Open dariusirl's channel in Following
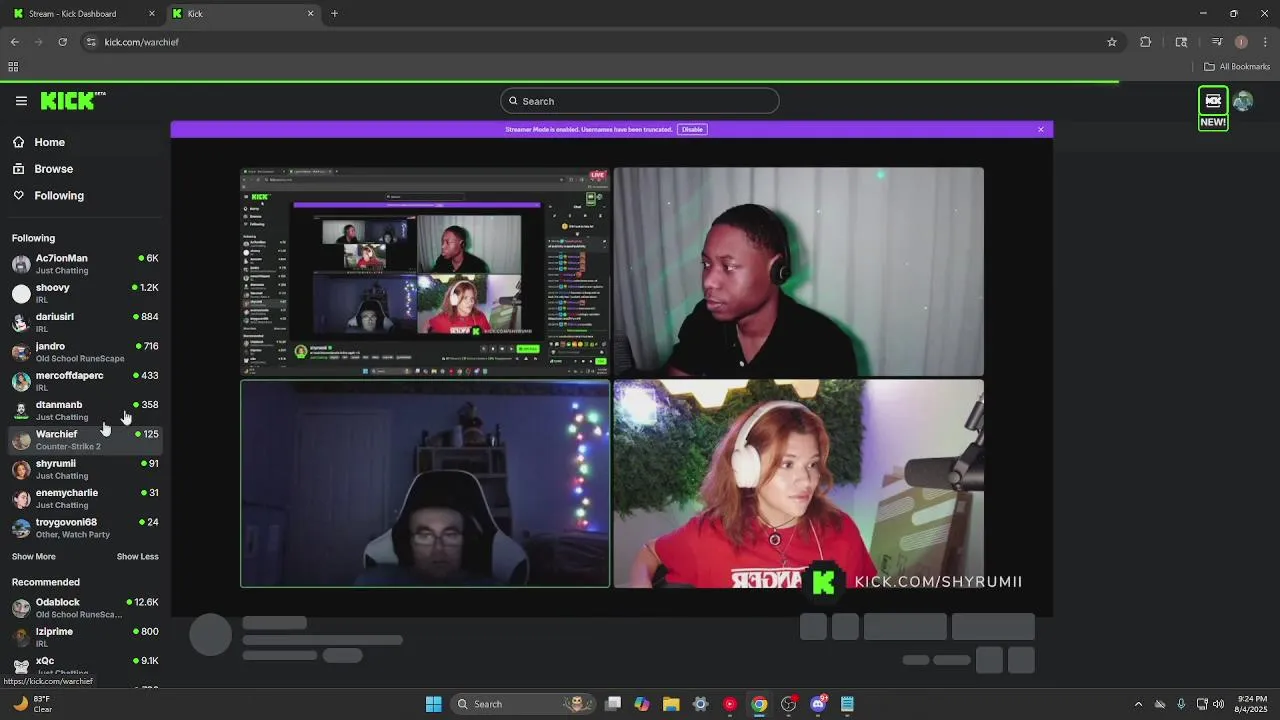The image size is (1280, 720). [85, 322]
